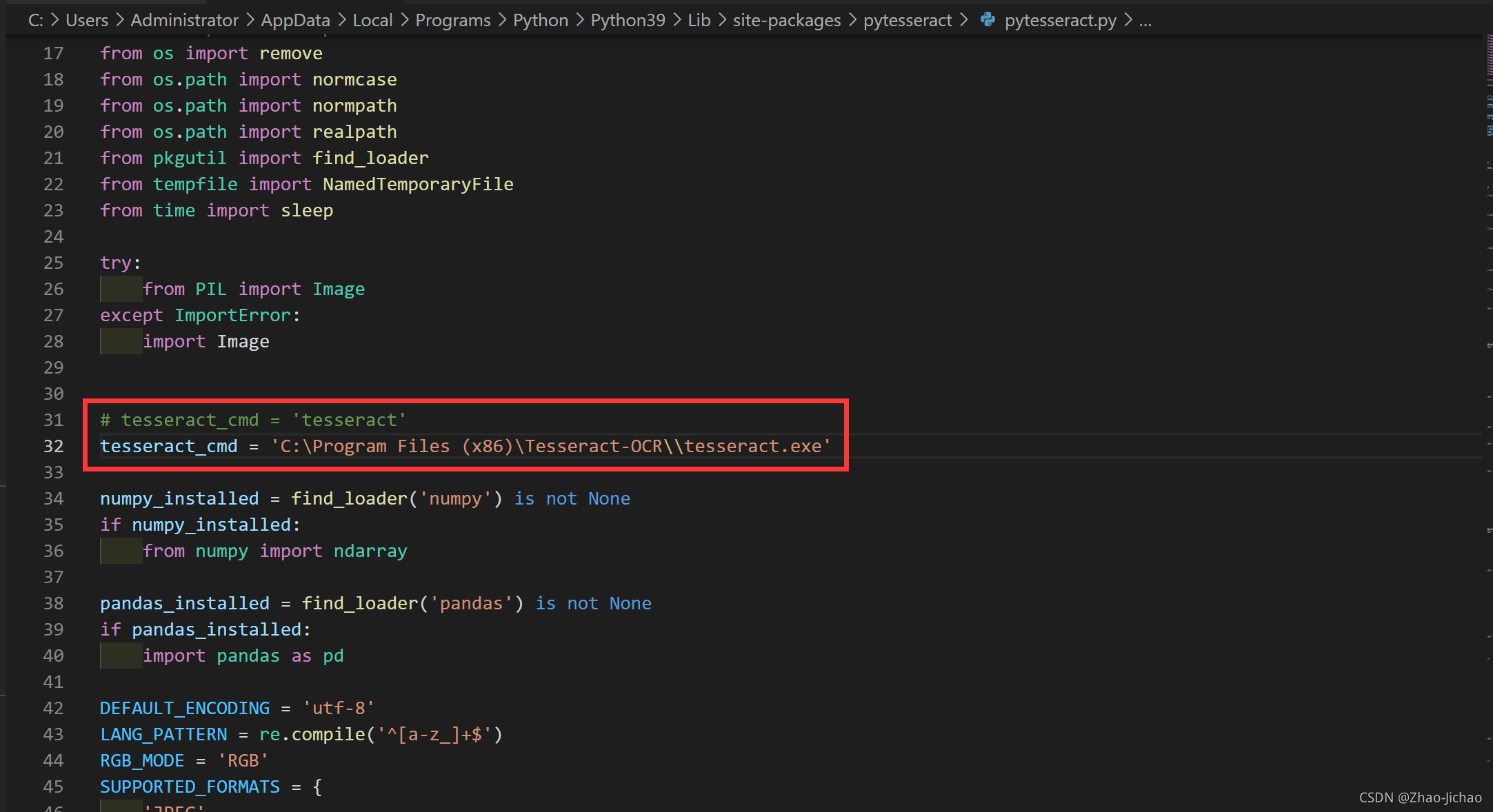Open the Lib breadcrumb folder

click(699, 21)
